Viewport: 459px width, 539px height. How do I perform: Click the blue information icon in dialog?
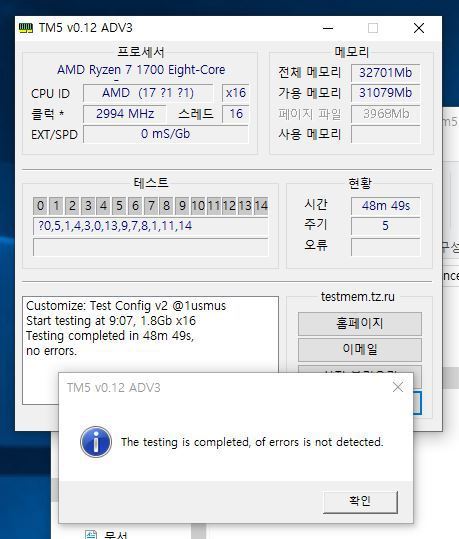point(96,442)
